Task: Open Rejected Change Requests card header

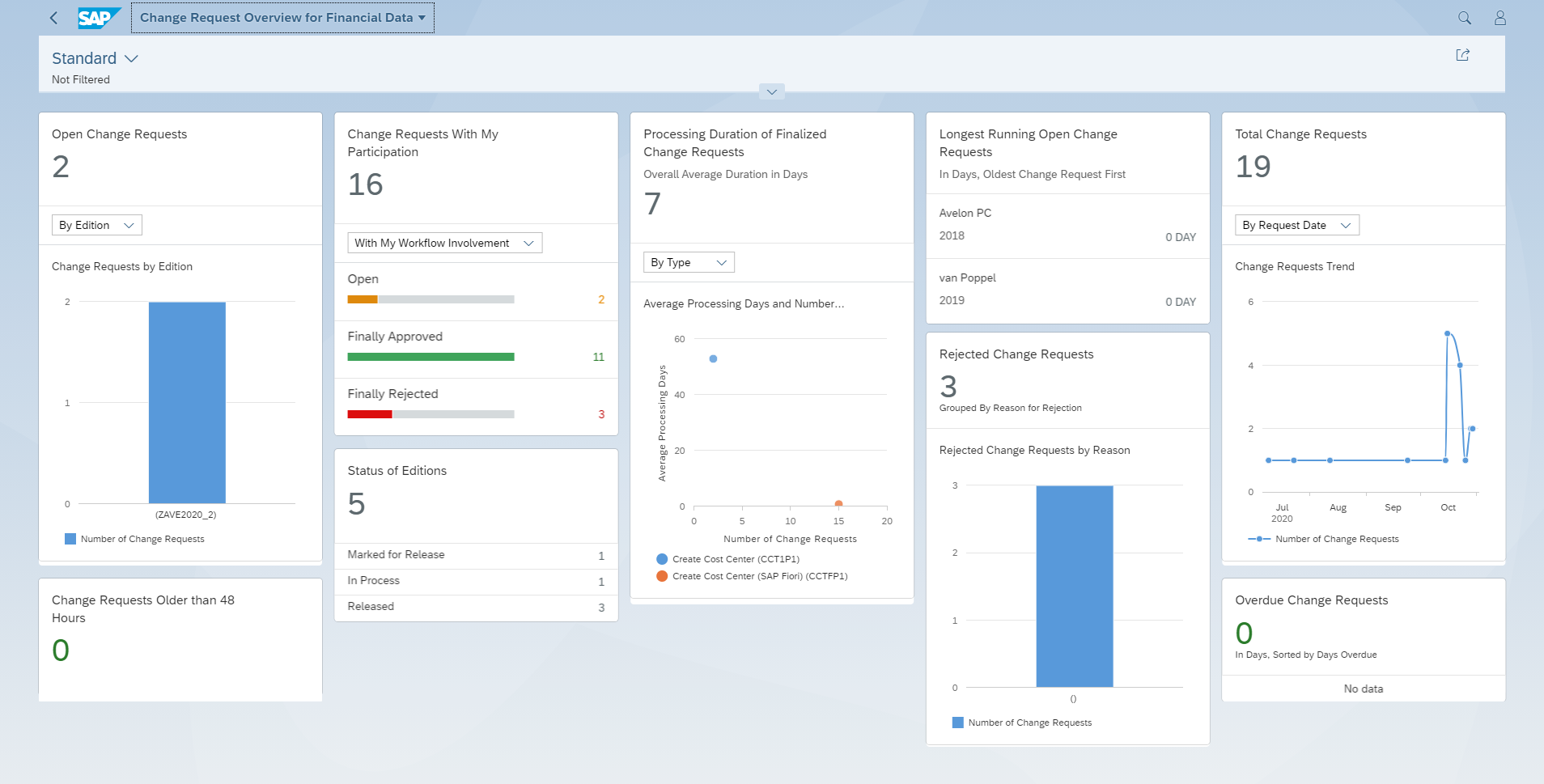Action: click(x=1067, y=380)
